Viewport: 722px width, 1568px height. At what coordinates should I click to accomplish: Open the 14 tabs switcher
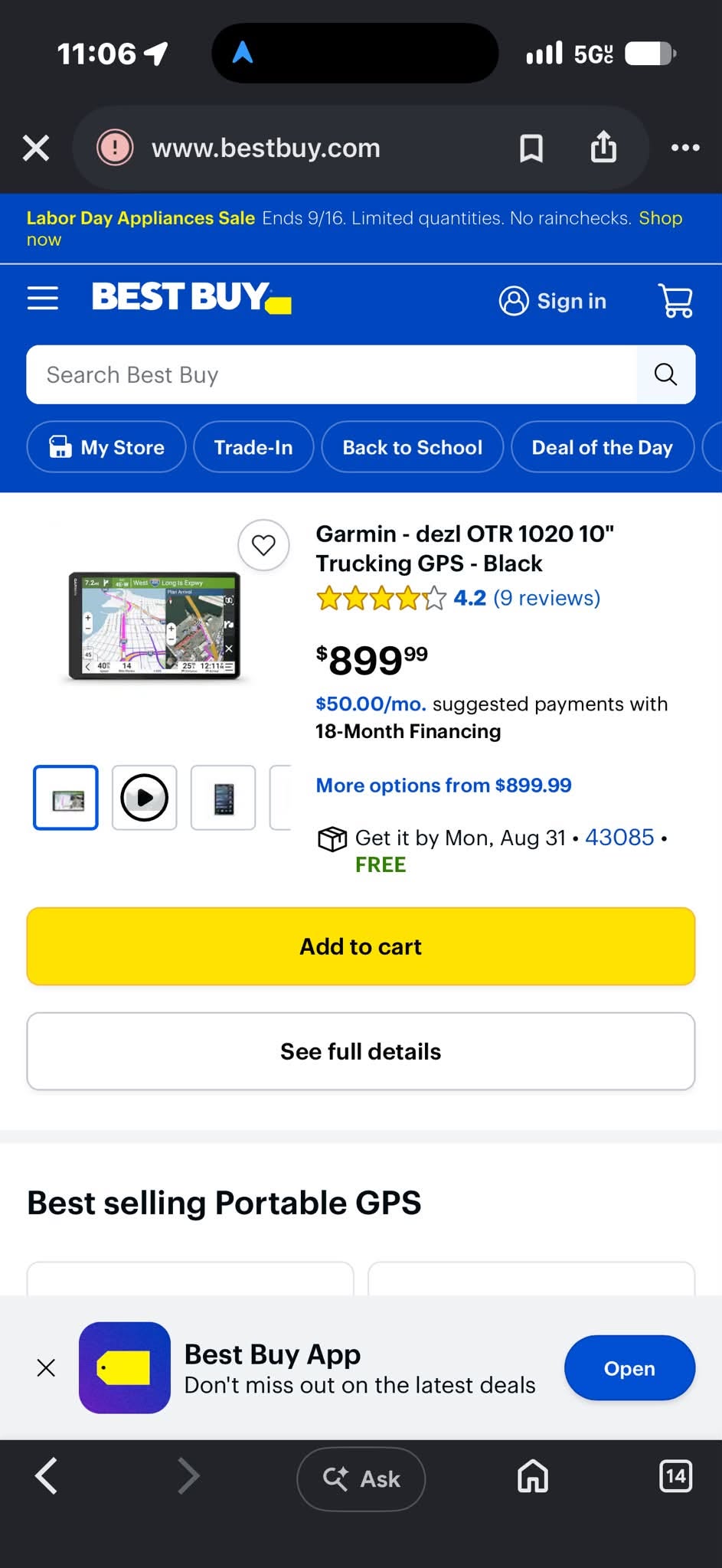tap(675, 1475)
